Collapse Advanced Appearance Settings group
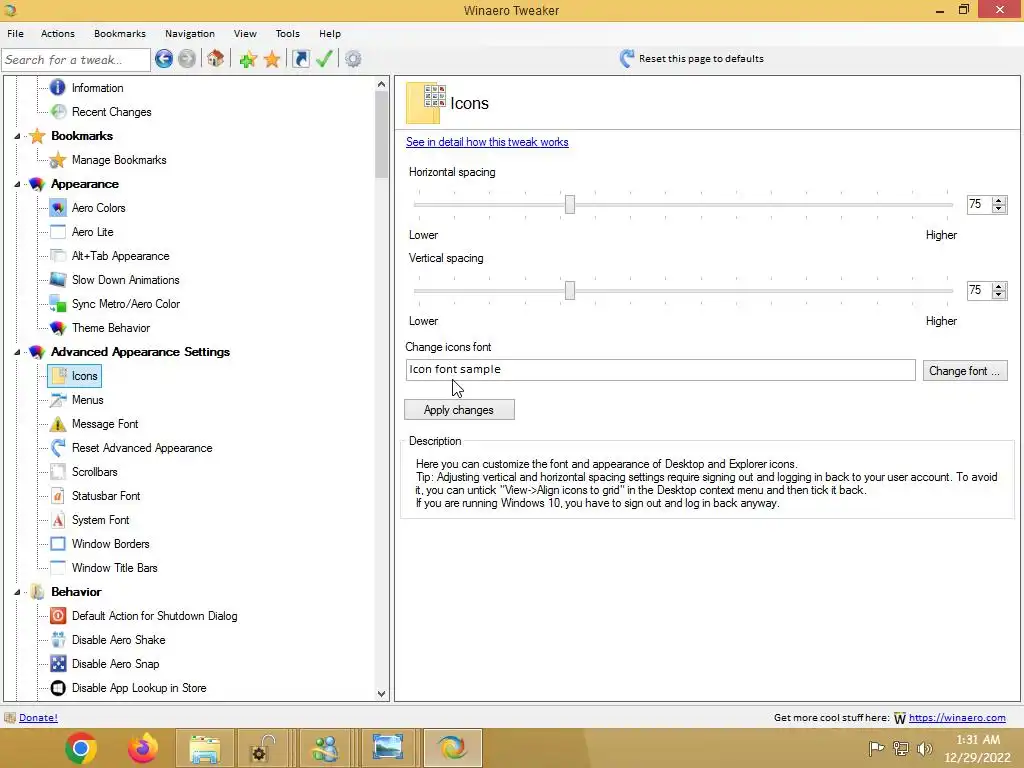The image size is (1024, 768). tap(17, 352)
